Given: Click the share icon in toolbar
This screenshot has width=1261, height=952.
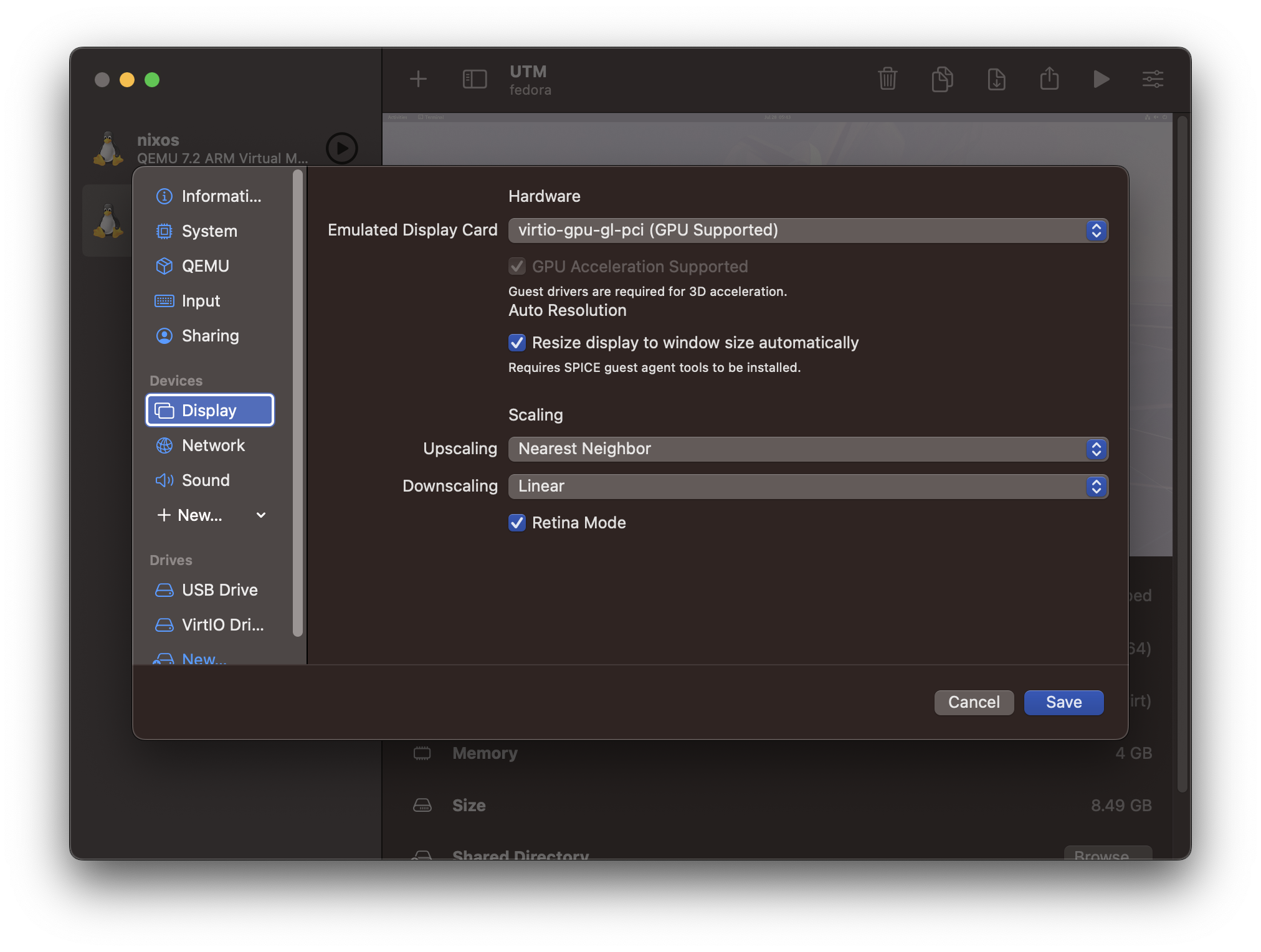Looking at the screenshot, I should [x=1049, y=79].
